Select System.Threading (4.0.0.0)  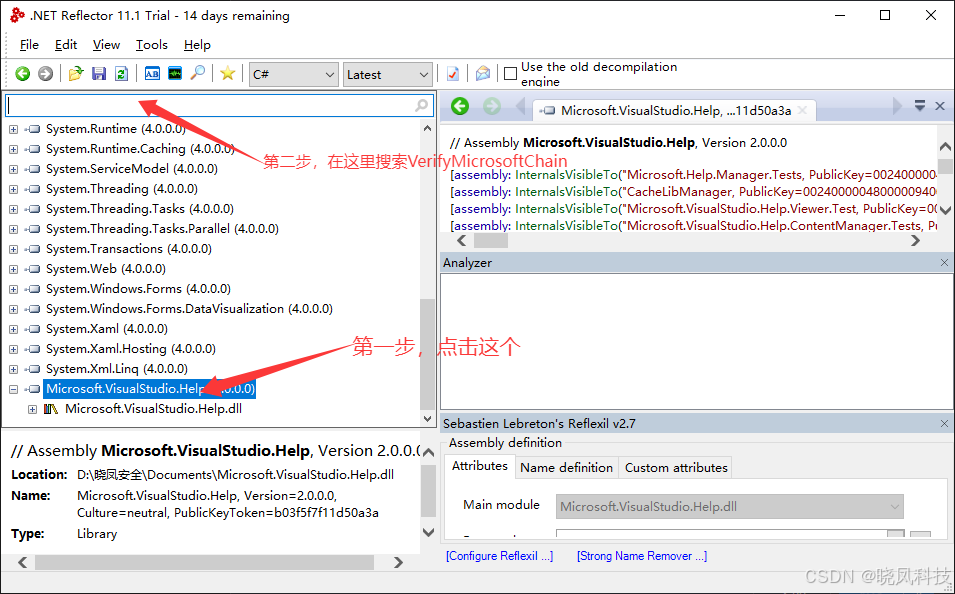point(122,189)
